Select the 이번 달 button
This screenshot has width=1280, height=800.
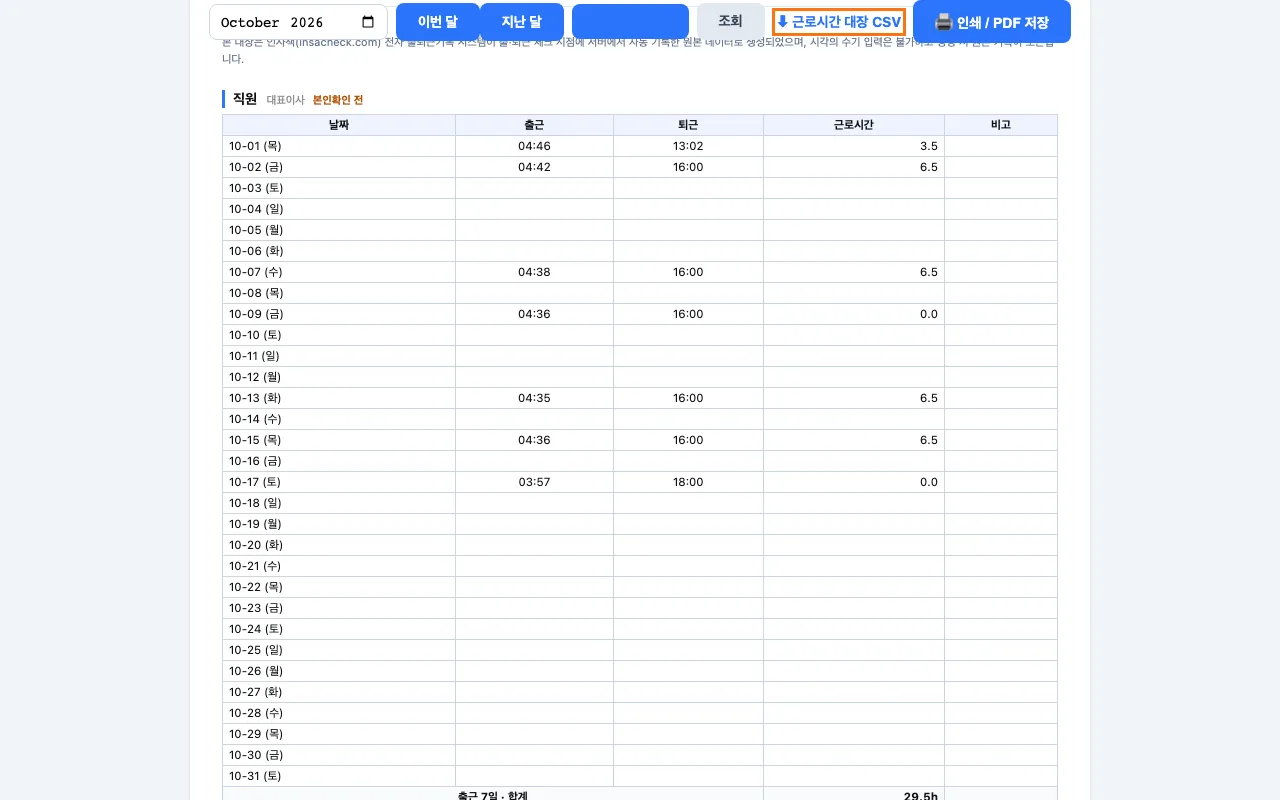pyautogui.click(x=437, y=21)
